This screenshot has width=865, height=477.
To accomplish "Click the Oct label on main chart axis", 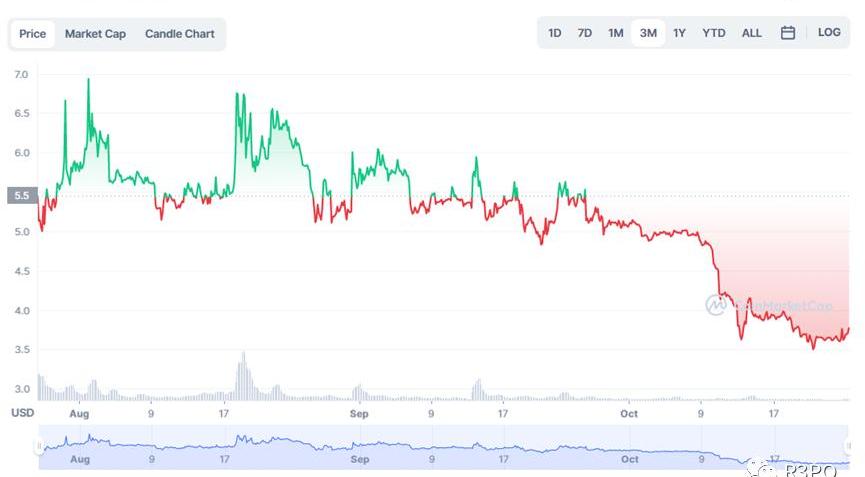I will point(629,413).
